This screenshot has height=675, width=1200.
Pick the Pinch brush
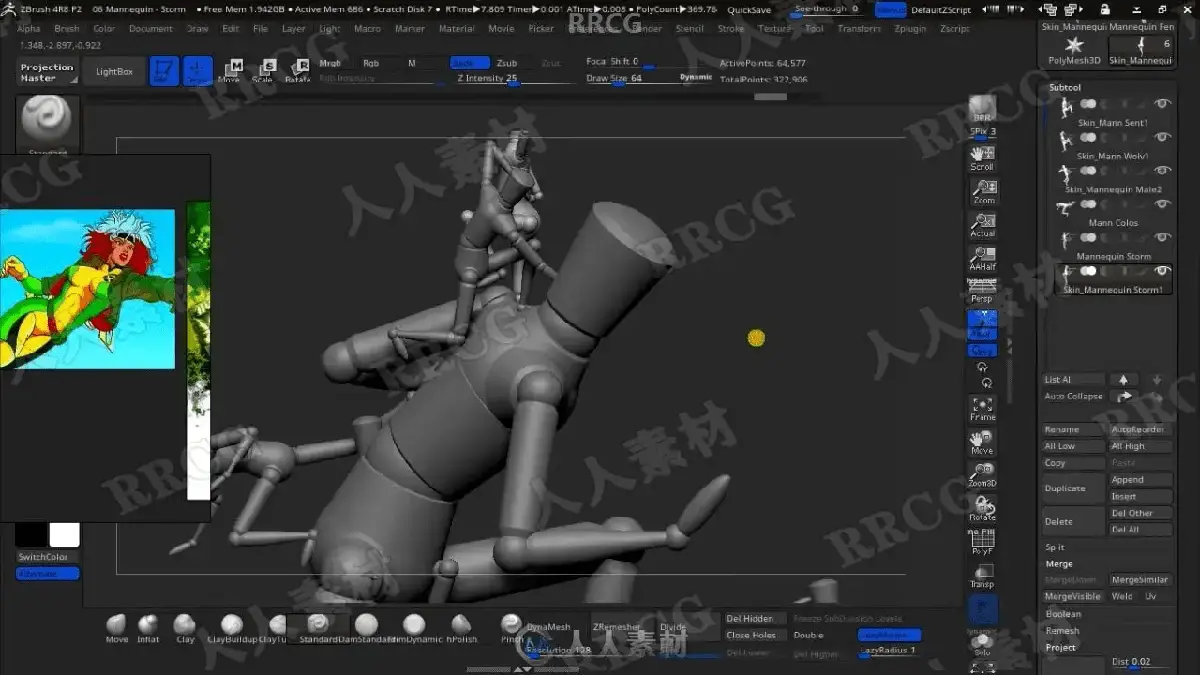[511, 628]
